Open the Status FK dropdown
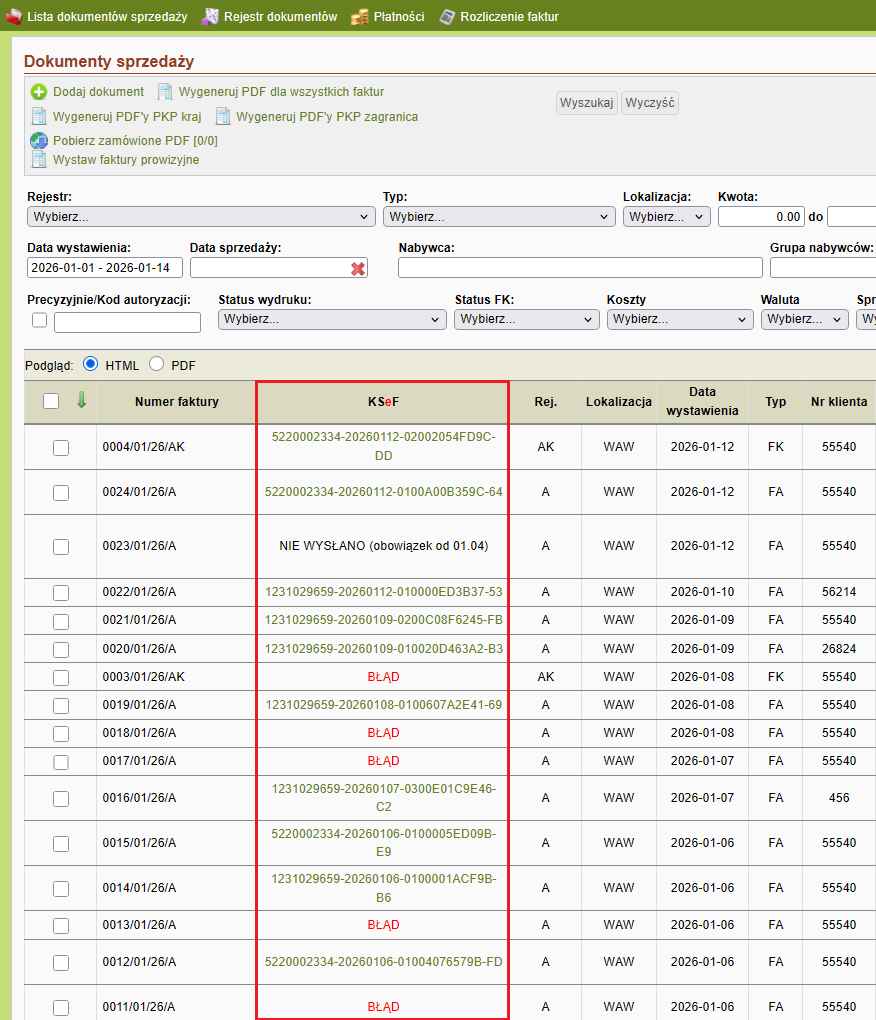Image resolution: width=876 pixels, height=1020 pixels. [x=526, y=320]
